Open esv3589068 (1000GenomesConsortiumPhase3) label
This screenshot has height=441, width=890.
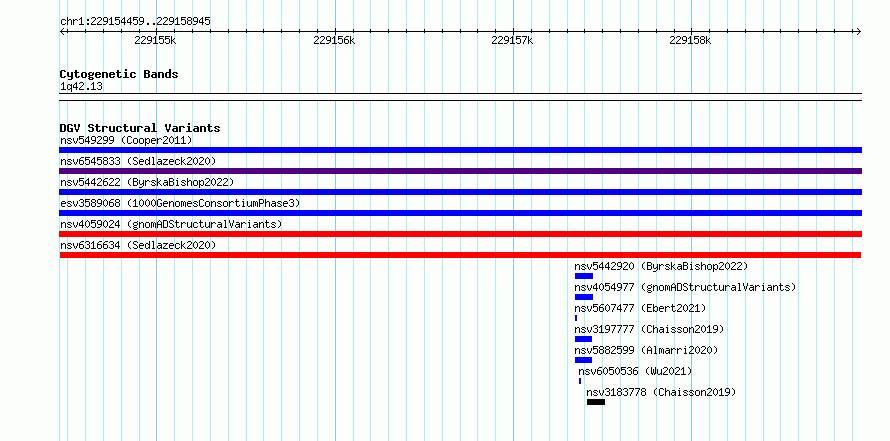(180, 203)
